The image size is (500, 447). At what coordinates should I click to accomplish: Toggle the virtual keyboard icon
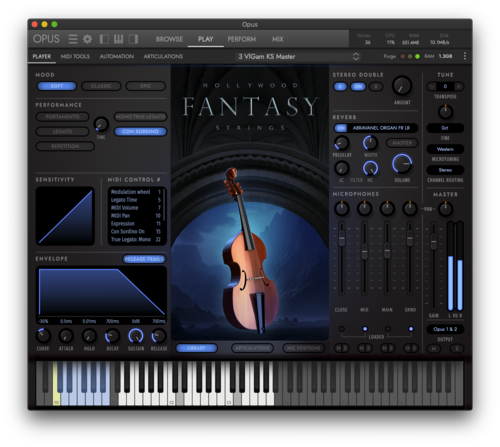(118, 39)
